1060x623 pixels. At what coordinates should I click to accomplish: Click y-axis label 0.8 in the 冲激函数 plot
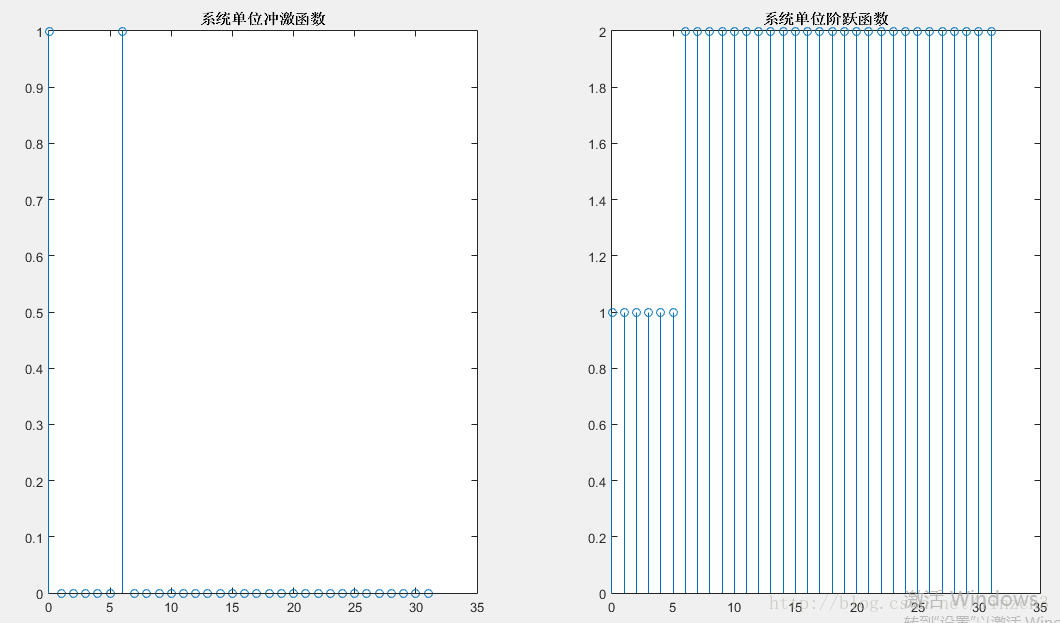click(34, 144)
